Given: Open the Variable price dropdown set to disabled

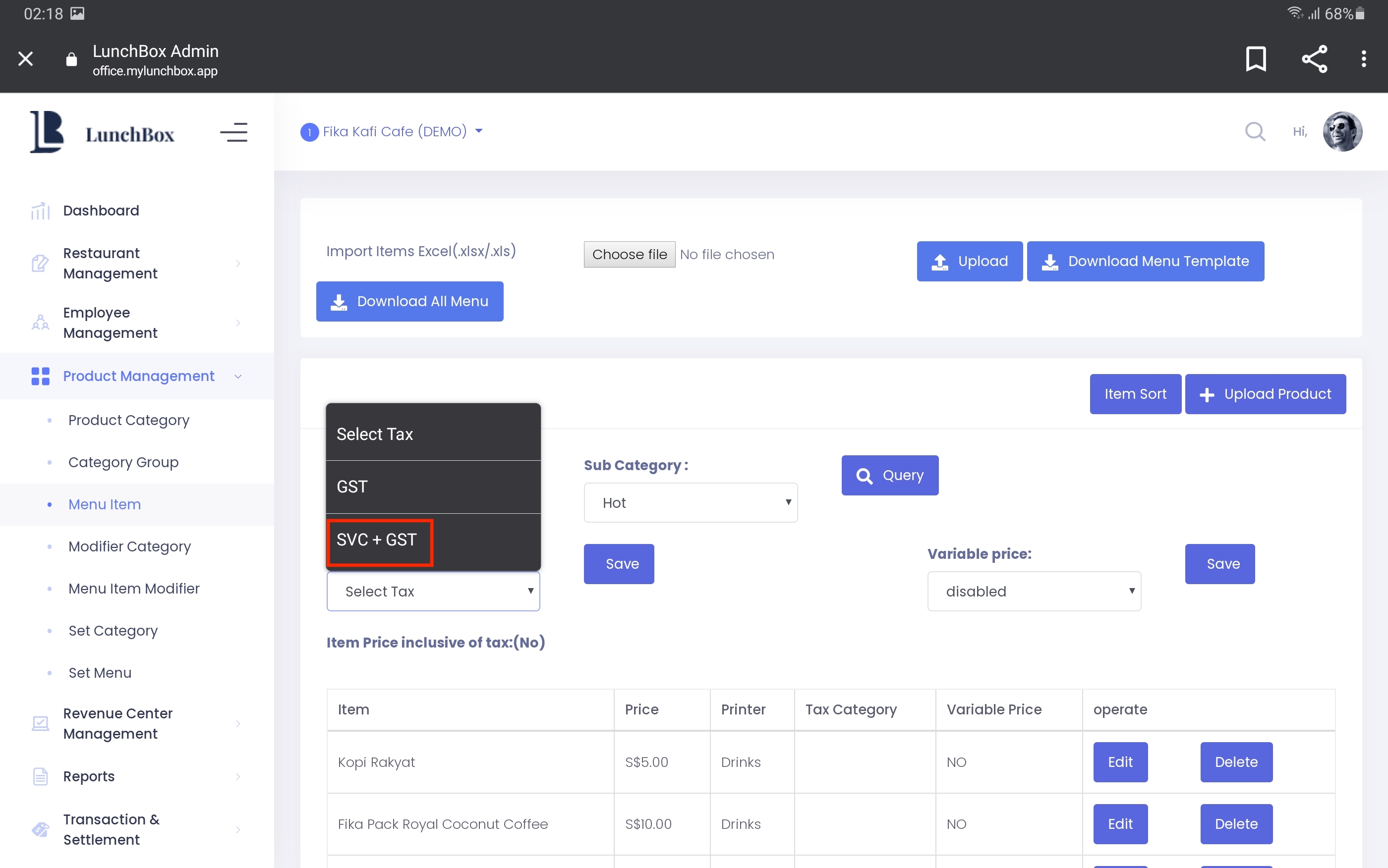Looking at the screenshot, I should pyautogui.click(x=1034, y=591).
